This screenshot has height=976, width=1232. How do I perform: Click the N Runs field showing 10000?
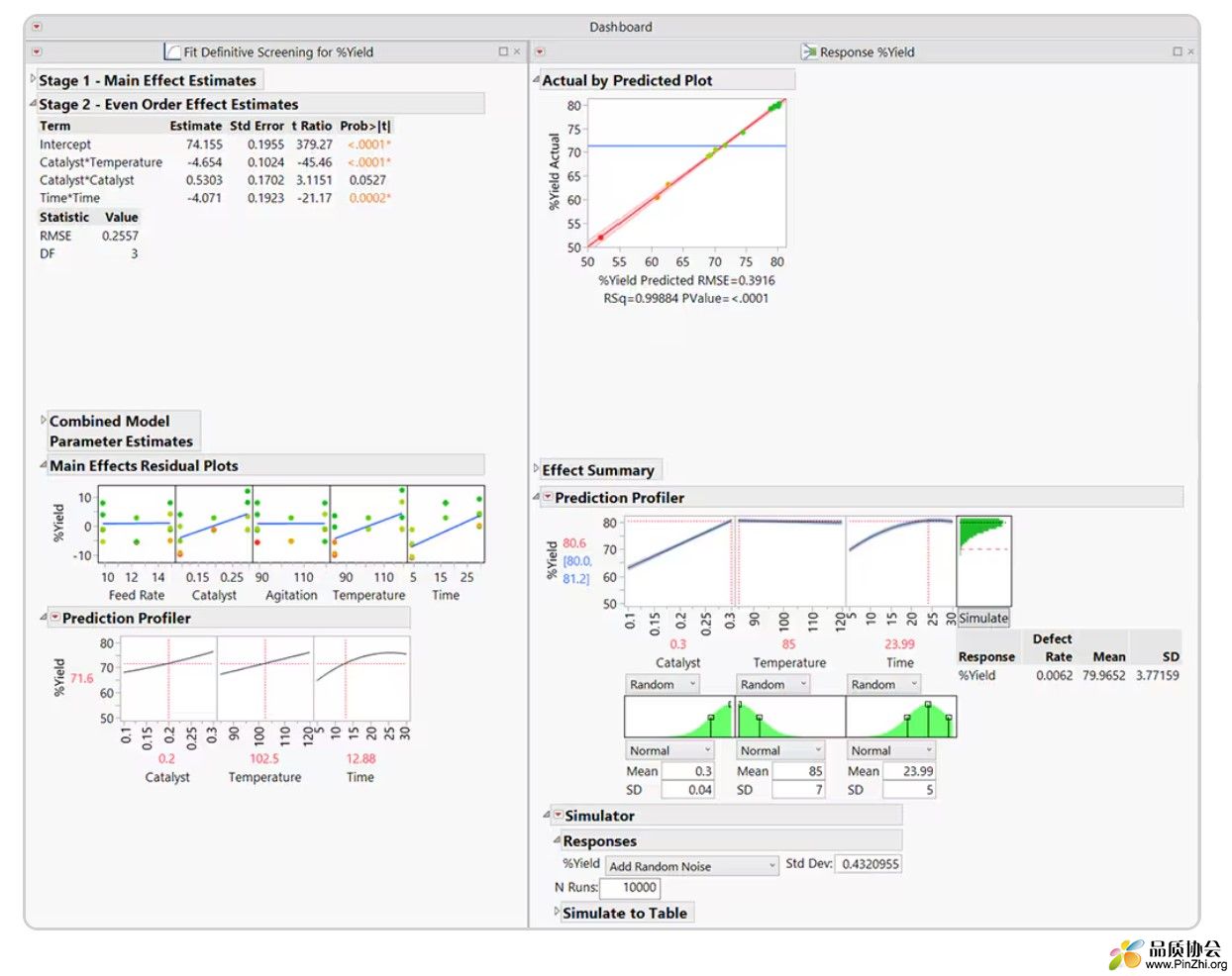pyautogui.click(x=631, y=888)
